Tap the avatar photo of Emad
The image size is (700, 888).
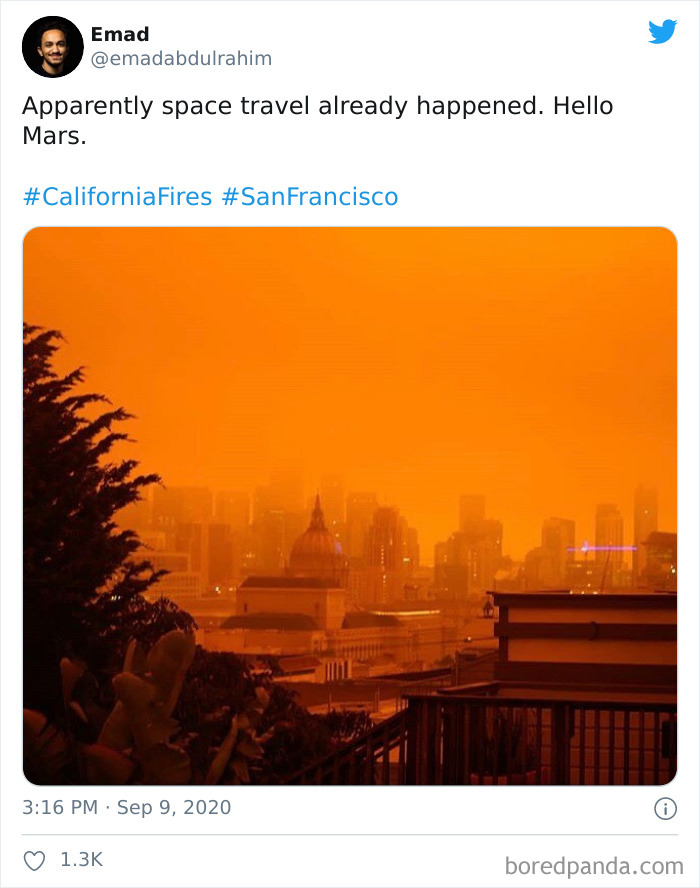coord(52,46)
